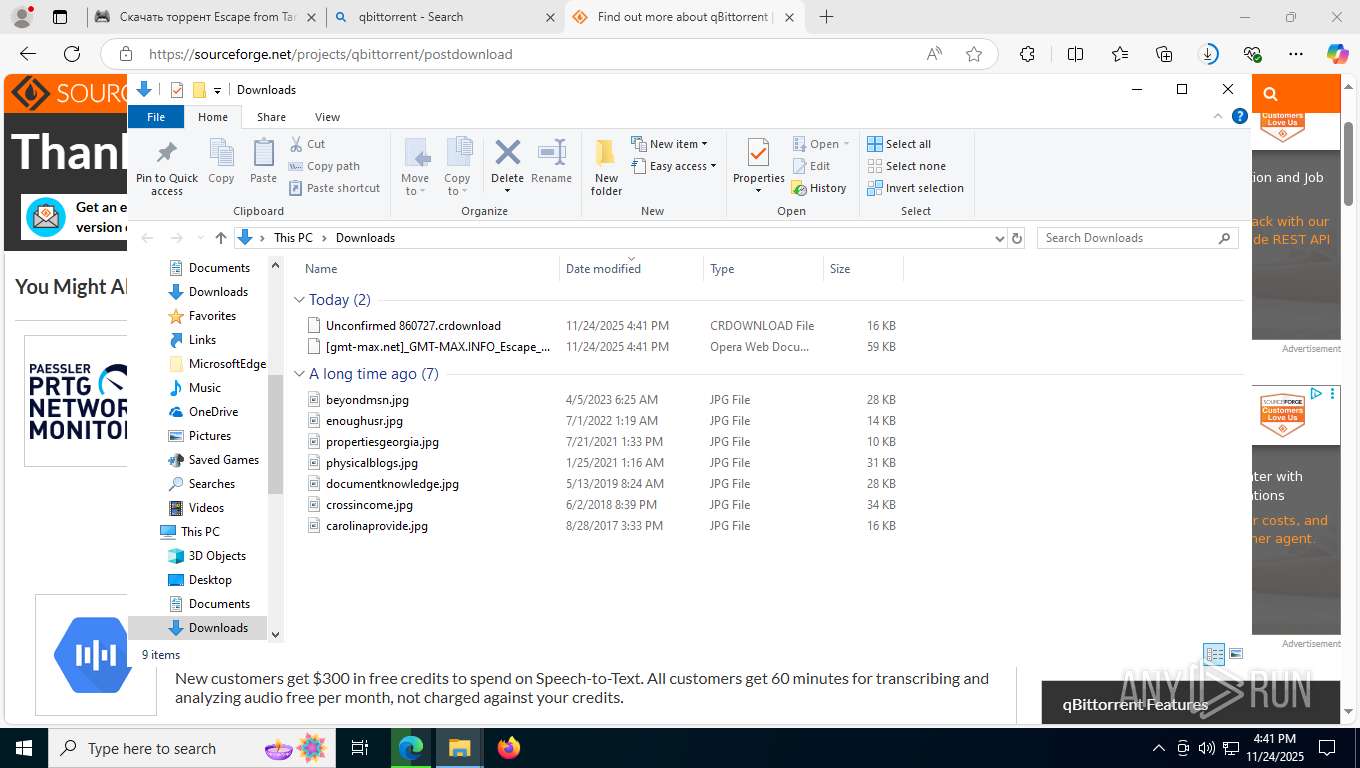The image size is (1360, 768).
Task: Add page to favorites star icon
Action: tap(974, 54)
